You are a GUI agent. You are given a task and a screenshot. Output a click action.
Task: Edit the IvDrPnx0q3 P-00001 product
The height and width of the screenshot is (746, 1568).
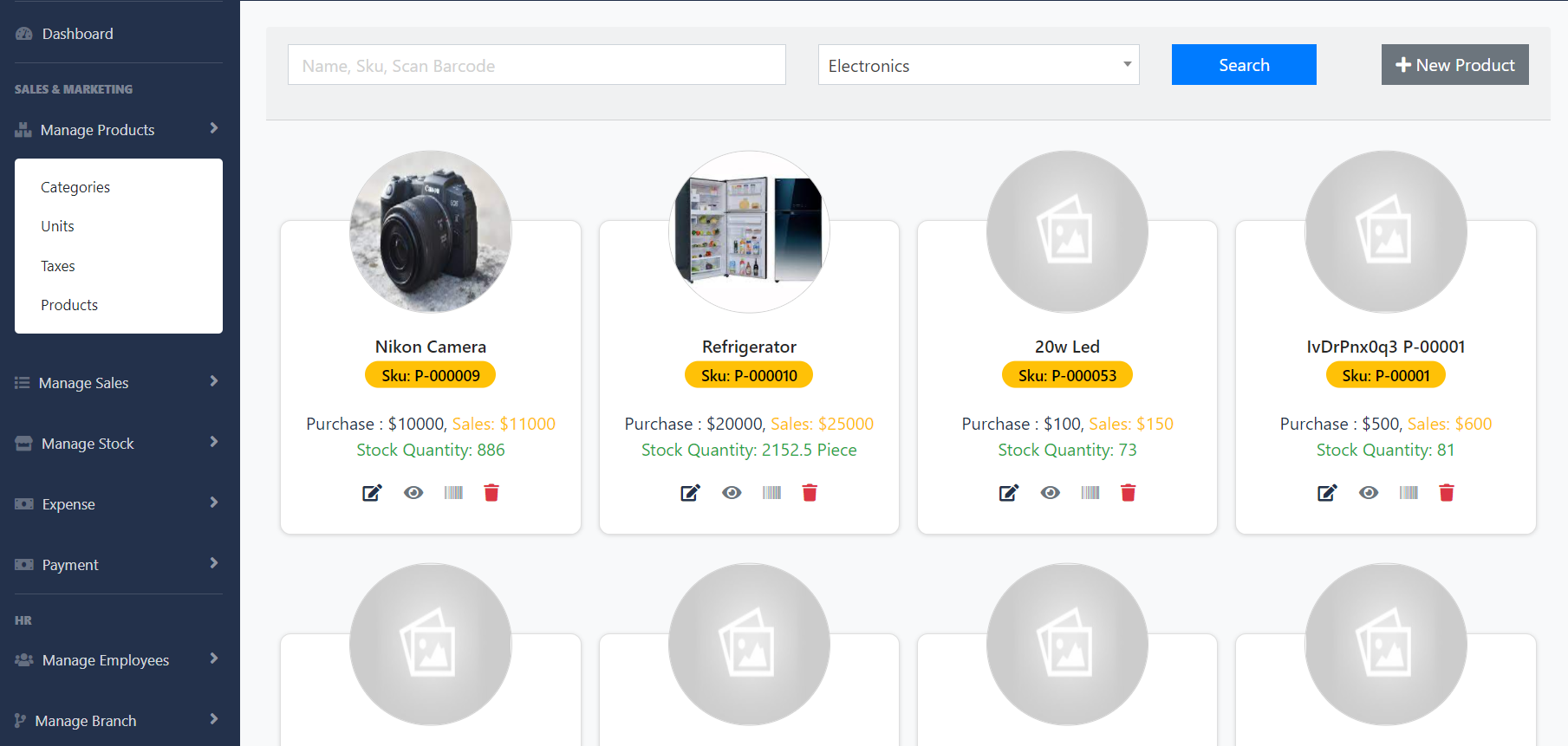point(1327,493)
